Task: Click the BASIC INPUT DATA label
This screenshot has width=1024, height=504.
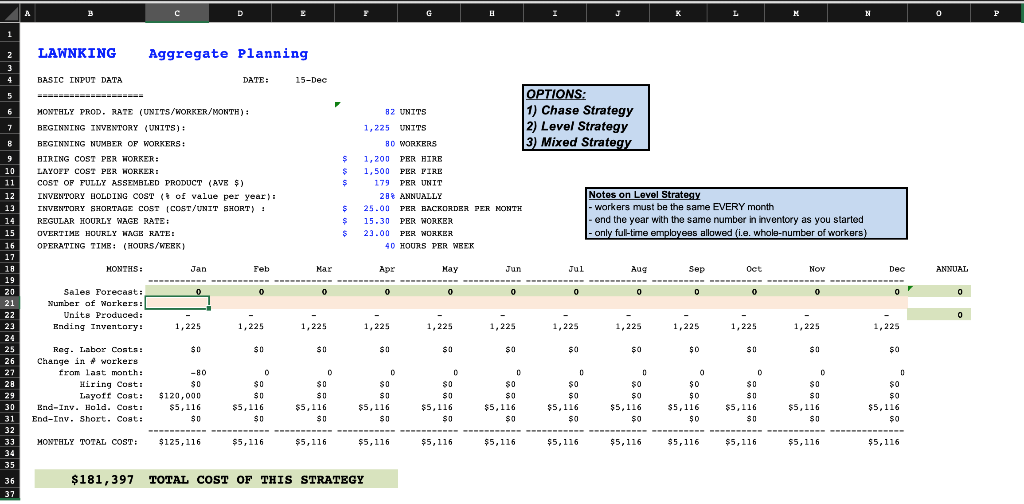Action: pyautogui.click(x=80, y=80)
